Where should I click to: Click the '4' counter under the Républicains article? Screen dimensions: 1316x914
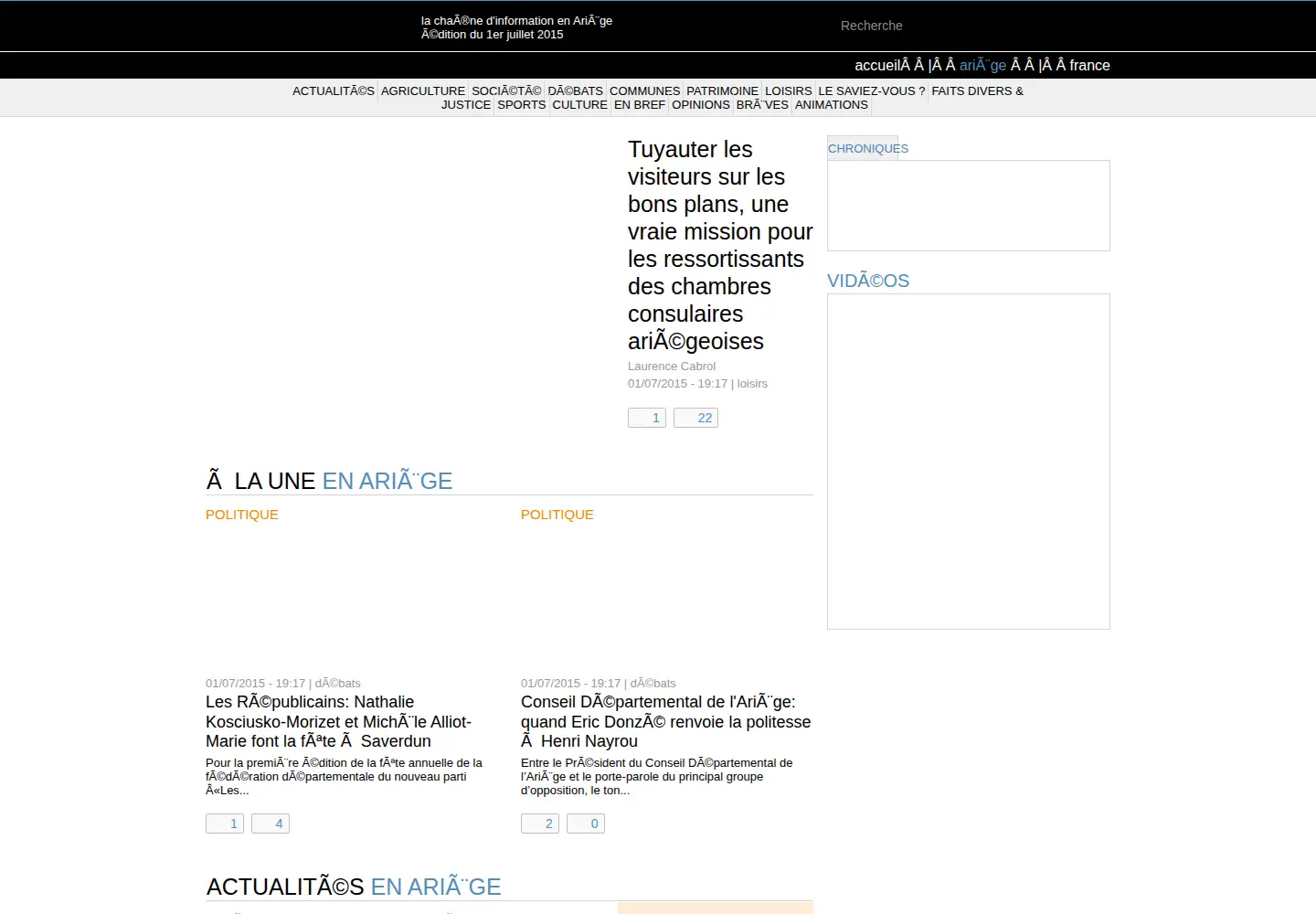[271, 824]
